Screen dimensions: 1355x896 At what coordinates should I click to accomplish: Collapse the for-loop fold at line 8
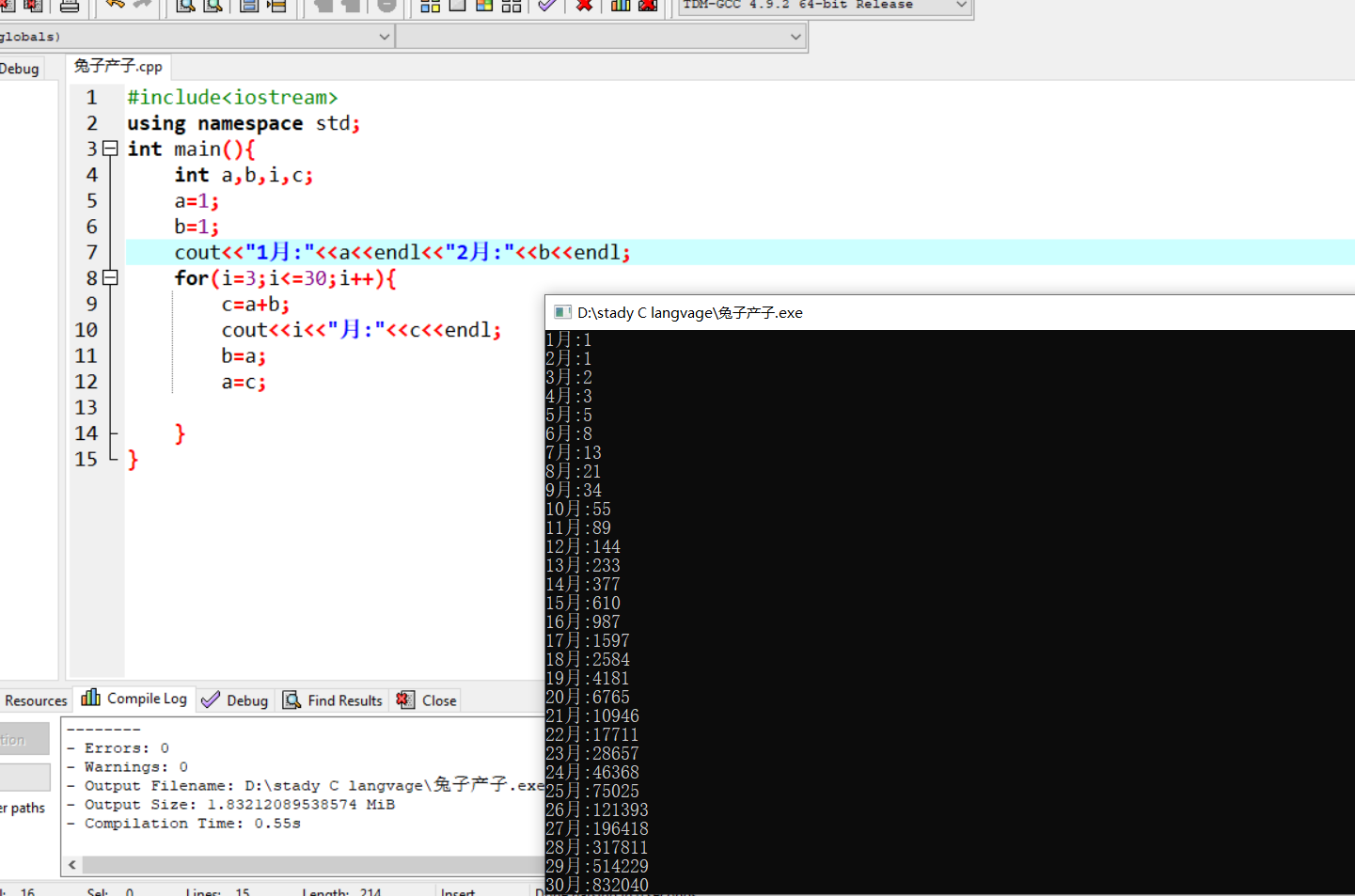(110, 278)
